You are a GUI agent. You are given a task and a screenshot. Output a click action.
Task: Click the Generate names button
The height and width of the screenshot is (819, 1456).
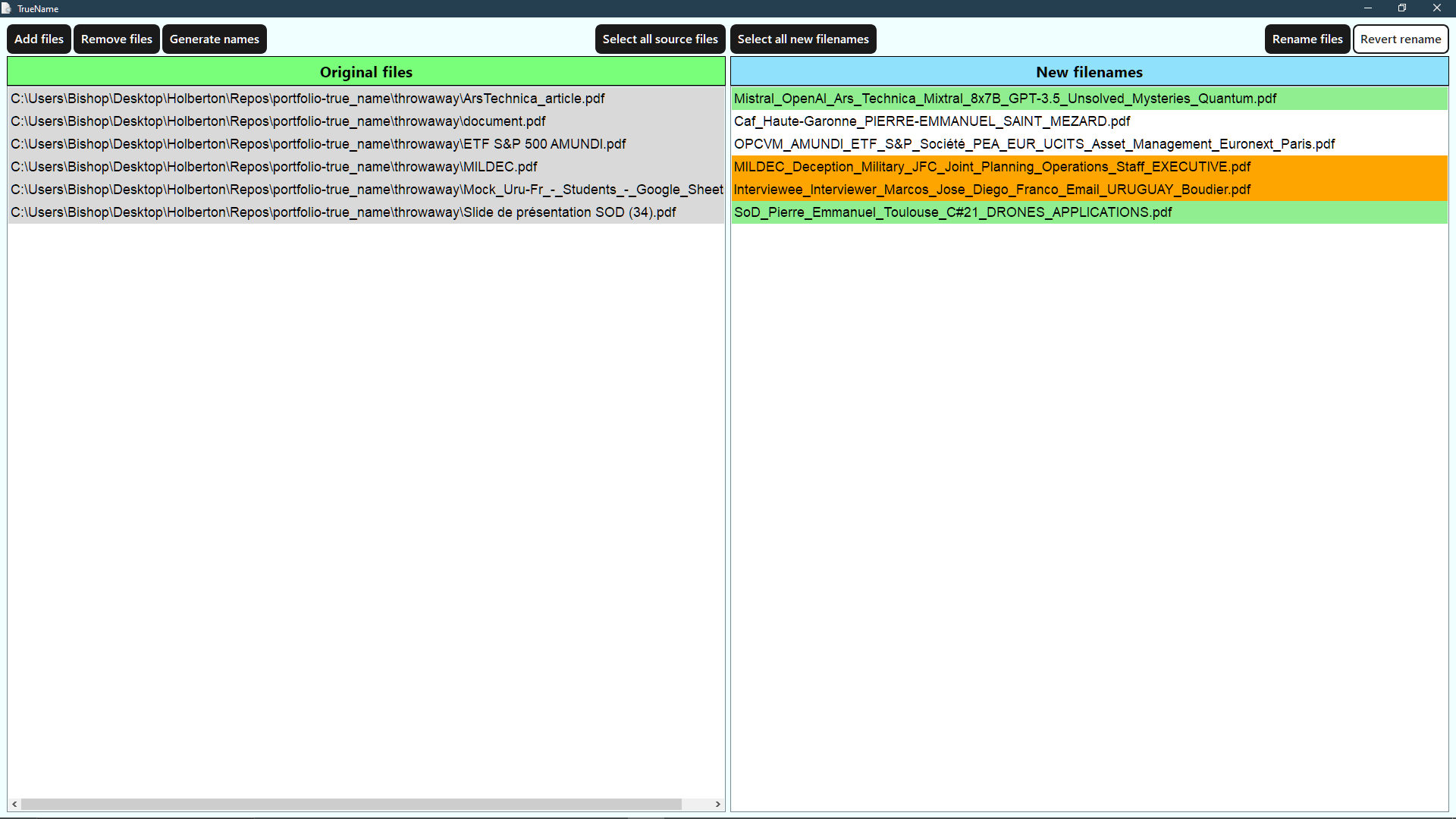[214, 39]
